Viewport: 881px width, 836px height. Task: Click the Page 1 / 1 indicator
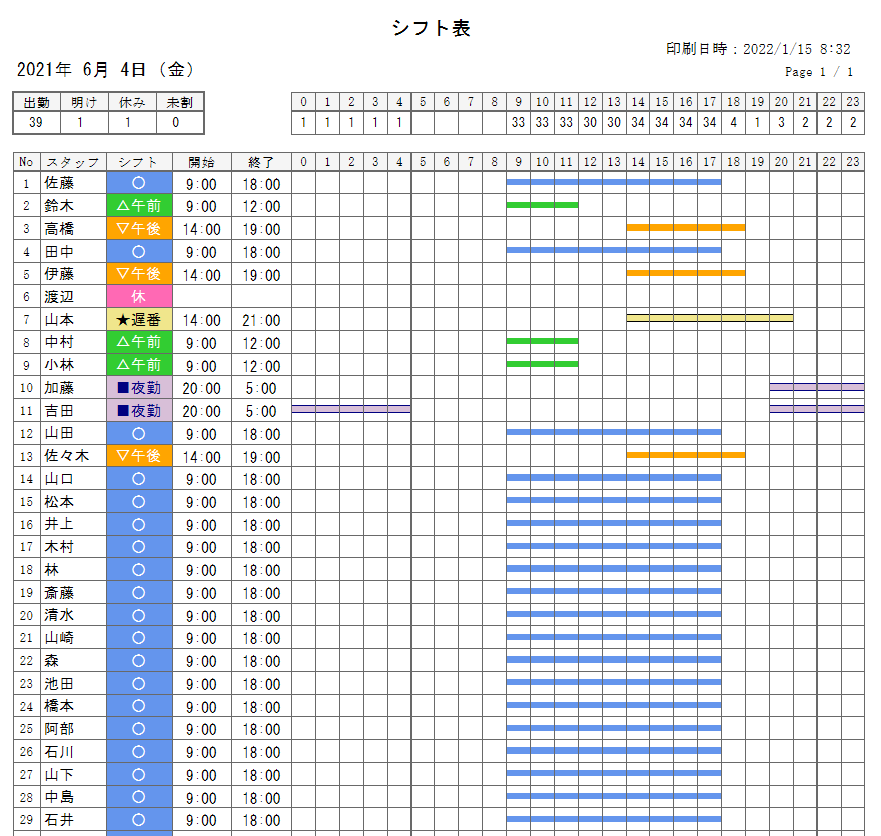[819, 72]
